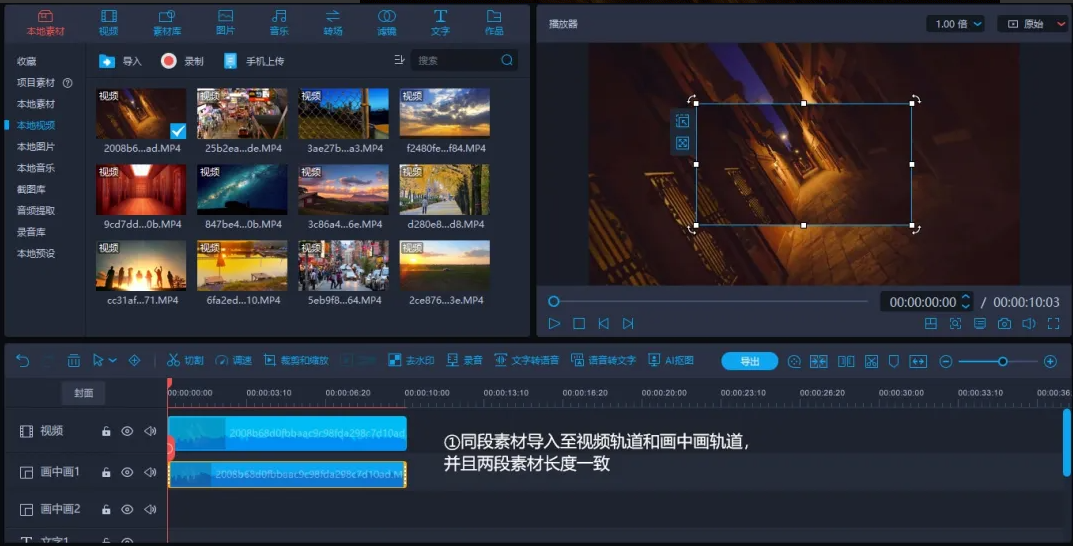The width and height of the screenshot is (1073, 546).
Task: Enter fullscreen preview mode
Action: coord(1054,324)
